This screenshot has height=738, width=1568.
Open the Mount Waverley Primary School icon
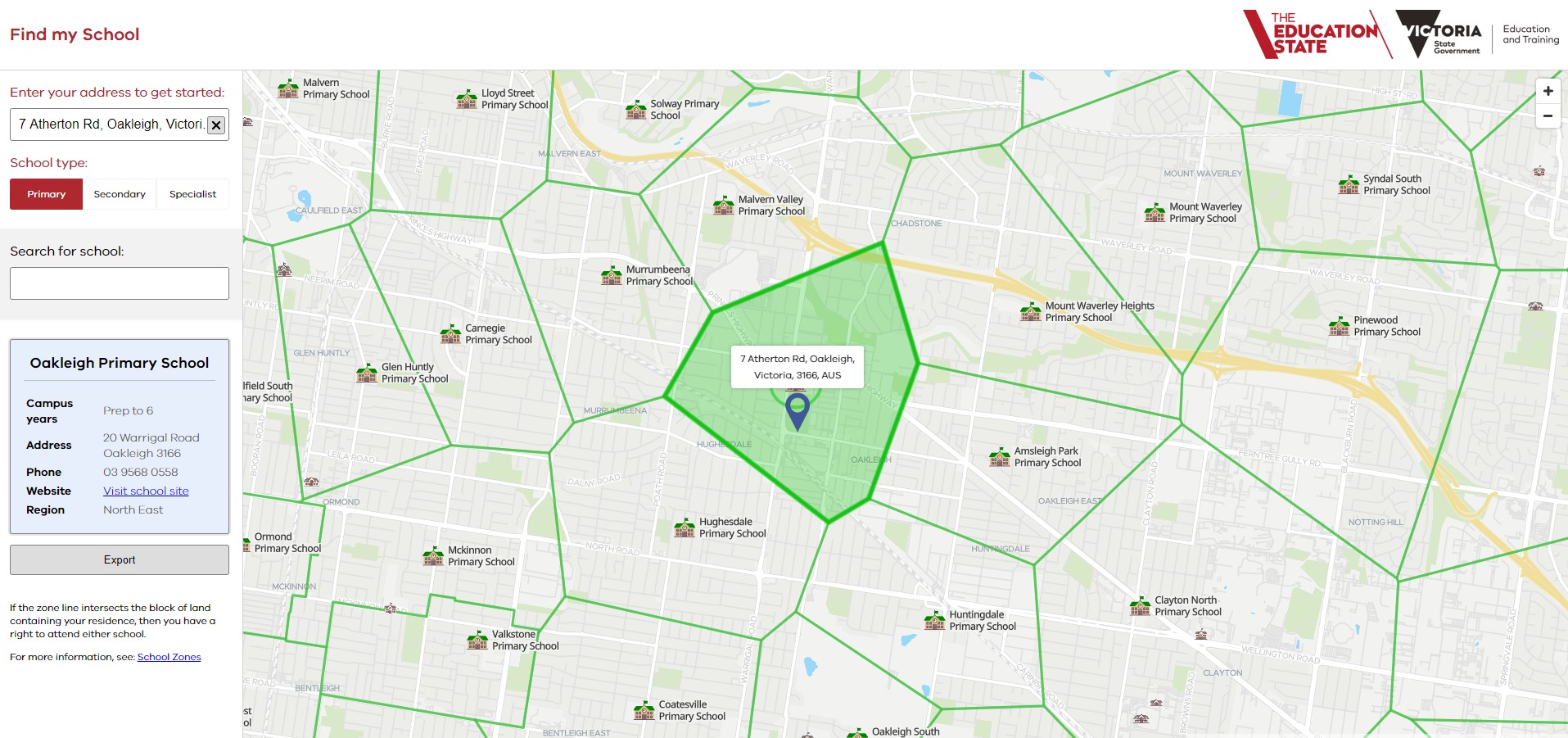click(1155, 213)
